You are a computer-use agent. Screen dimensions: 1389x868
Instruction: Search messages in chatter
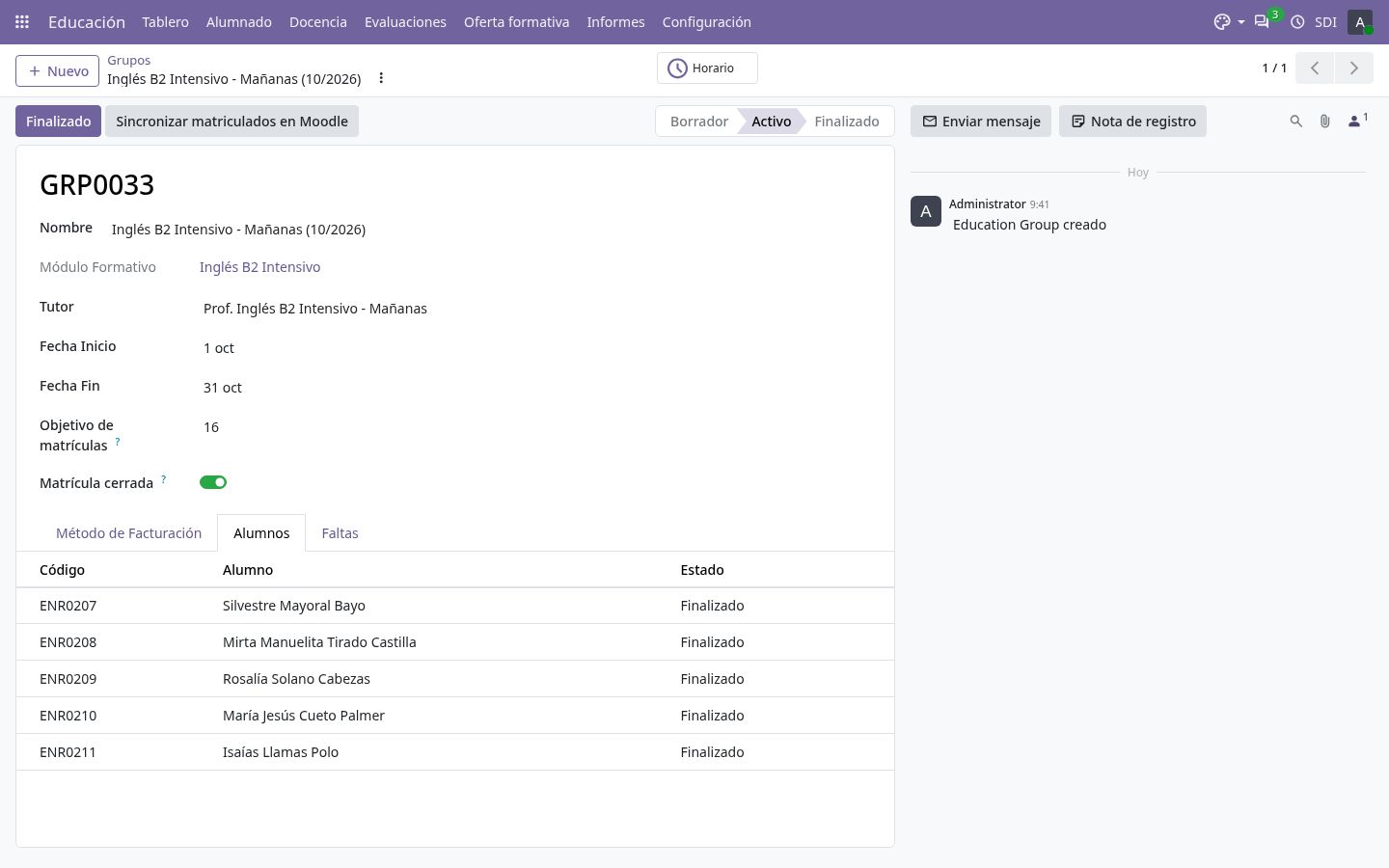click(x=1295, y=122)
